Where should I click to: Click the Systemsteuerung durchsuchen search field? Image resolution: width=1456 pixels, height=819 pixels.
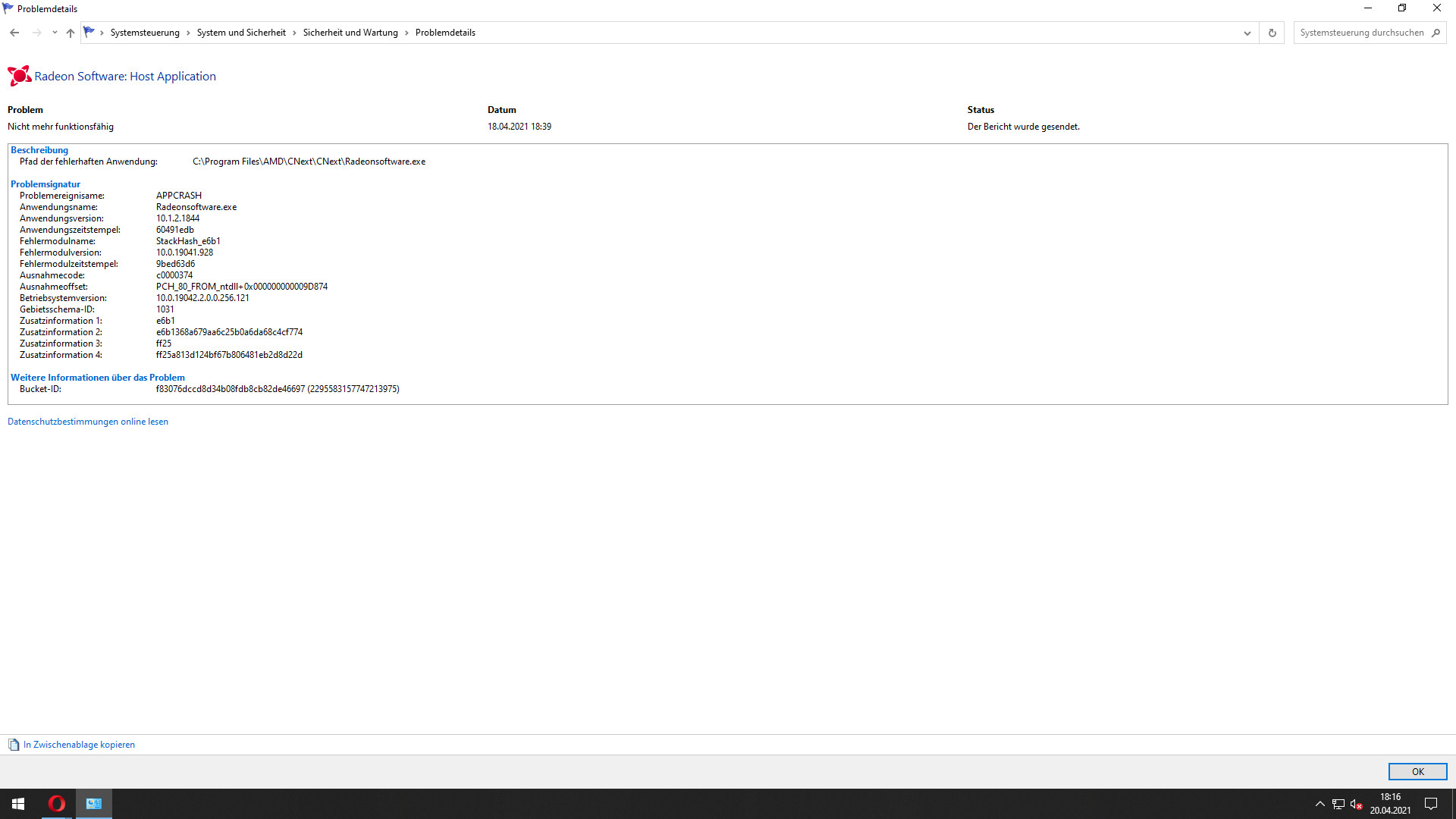pyautogui.click(x=1361, y=33)
